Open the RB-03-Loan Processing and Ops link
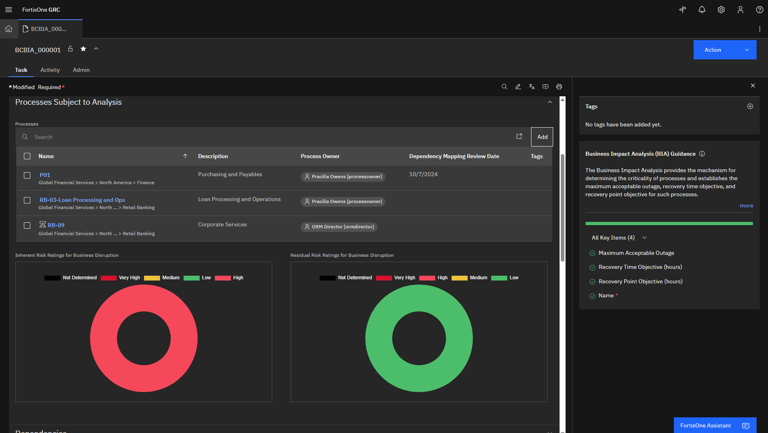The height and width of the screenshot is (433, 768). 82,200
